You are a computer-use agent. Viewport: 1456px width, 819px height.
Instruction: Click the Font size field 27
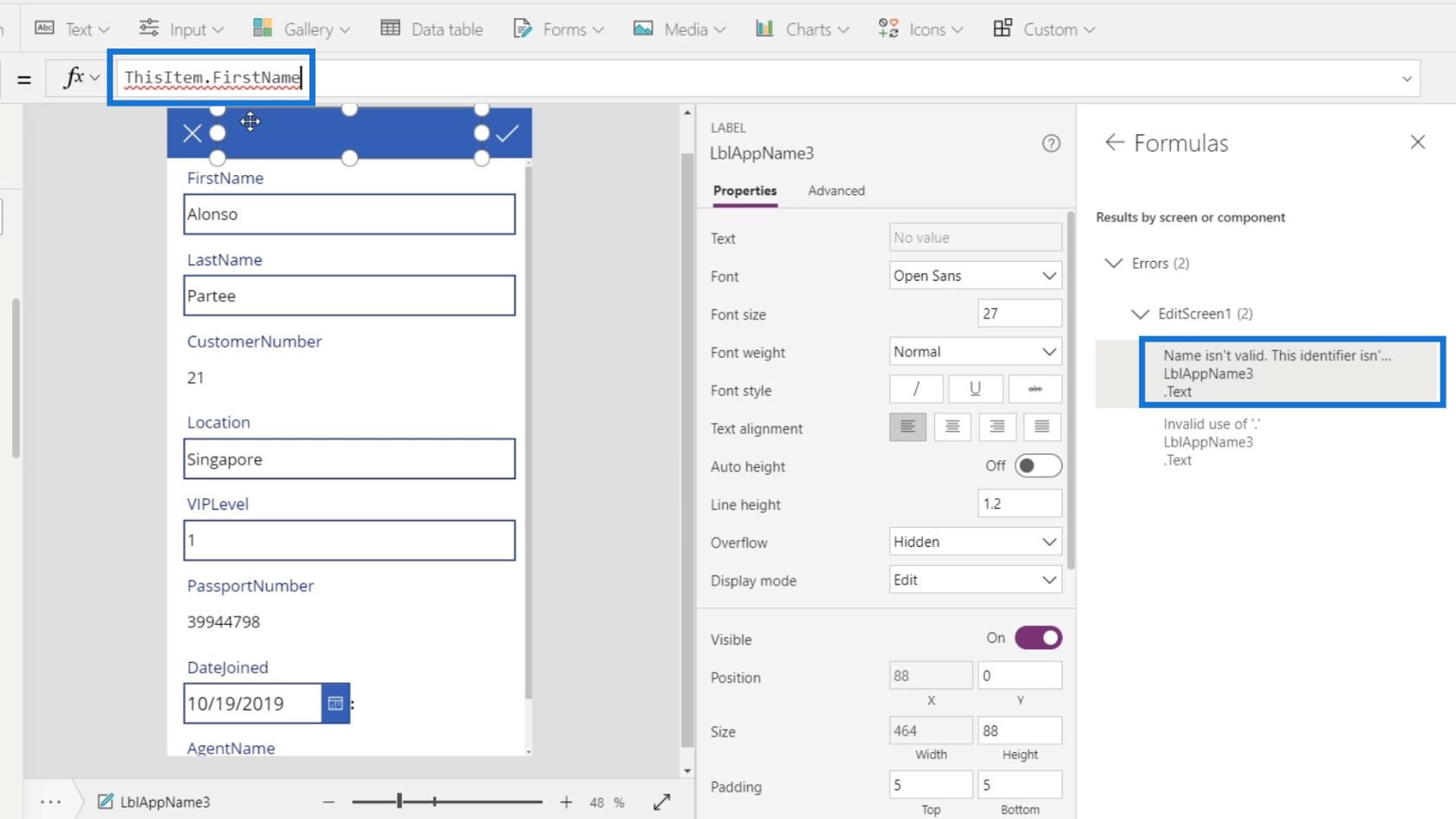pyautogui.click(x=1019, y=314)
